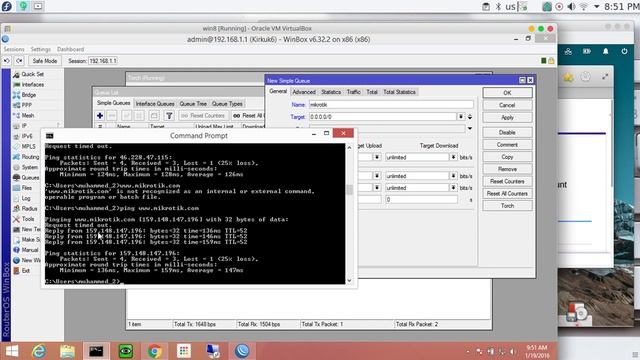
Task: Click Reset All Counters in New Simple Queue
Action: 507,193
